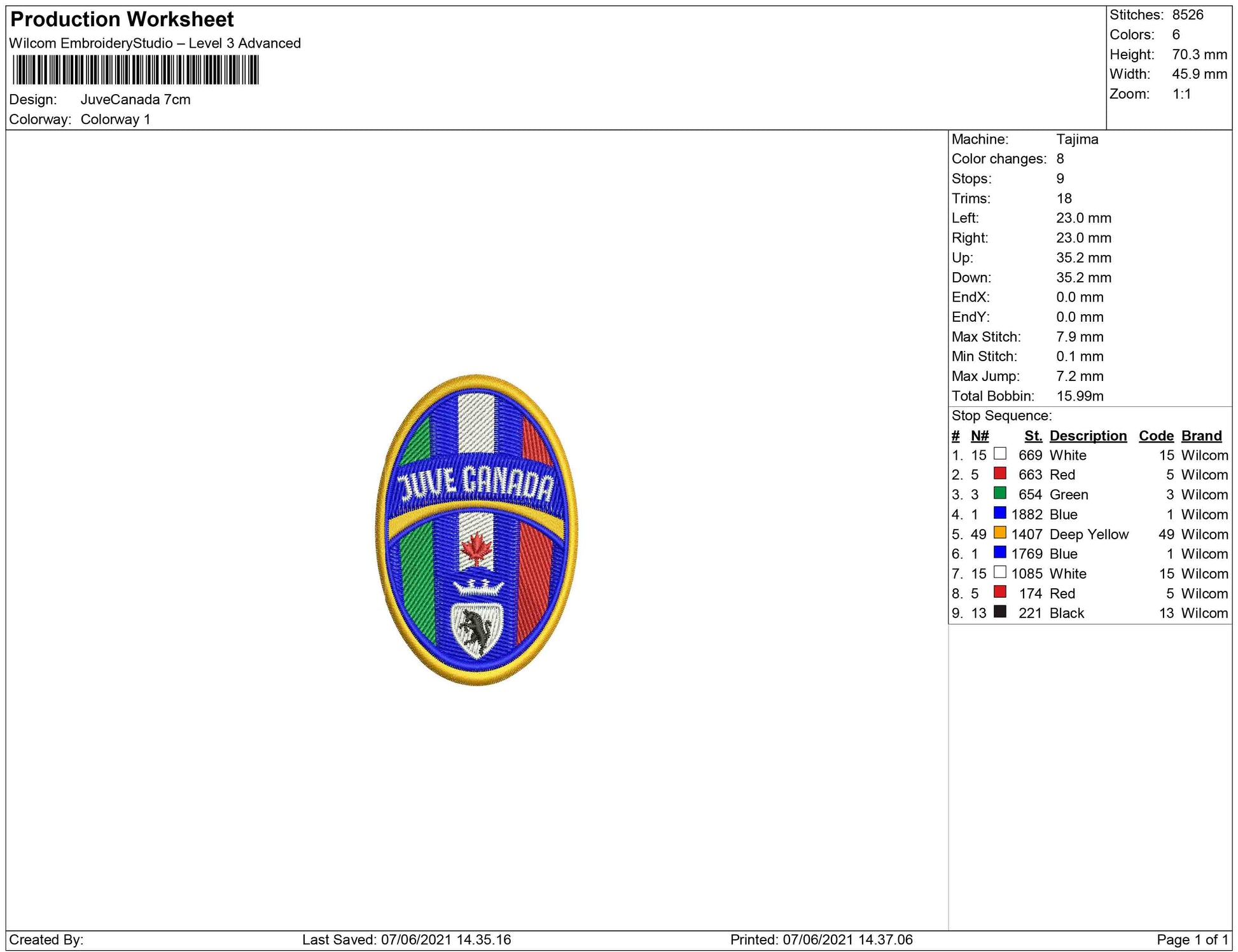Screen dimensions: 1238x952
Task: Click the Description column header
Action: coord(1088,436)
